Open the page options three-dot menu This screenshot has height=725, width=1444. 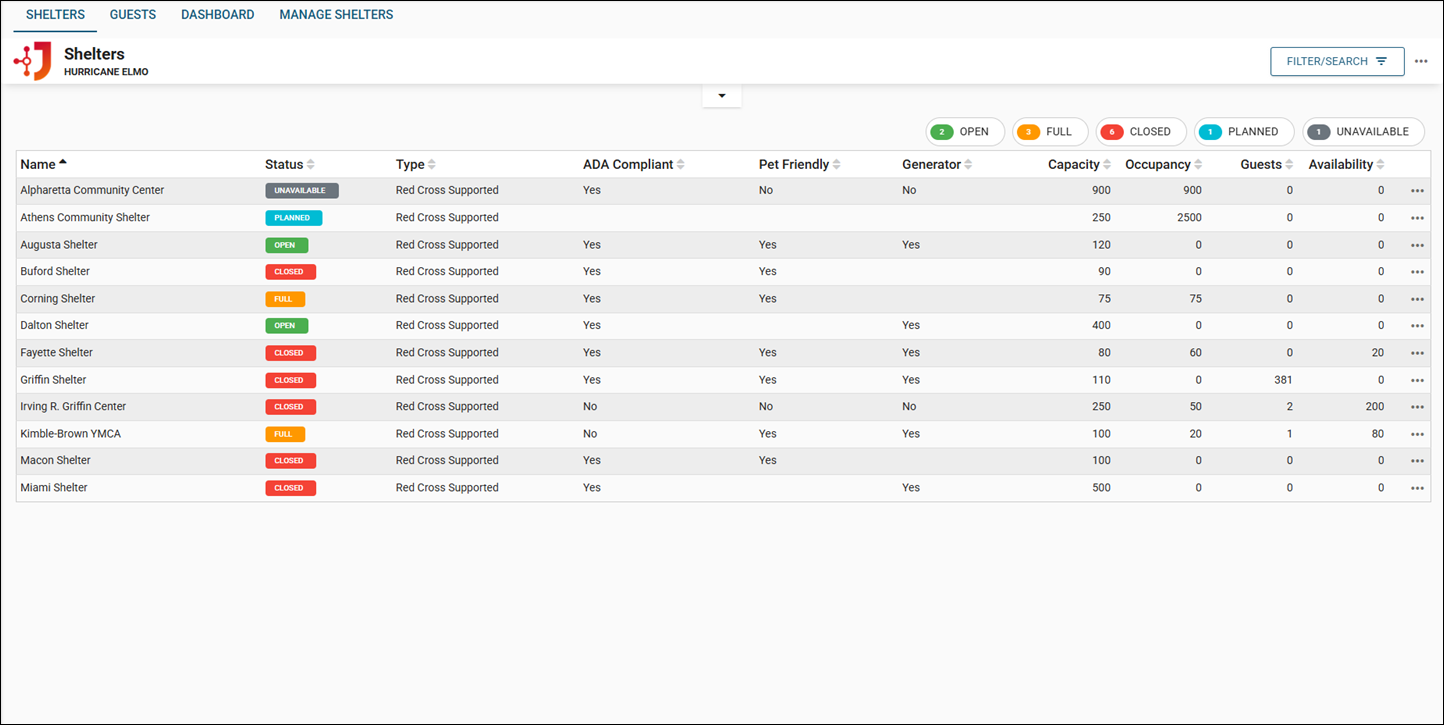click(x=1421, y=62)
